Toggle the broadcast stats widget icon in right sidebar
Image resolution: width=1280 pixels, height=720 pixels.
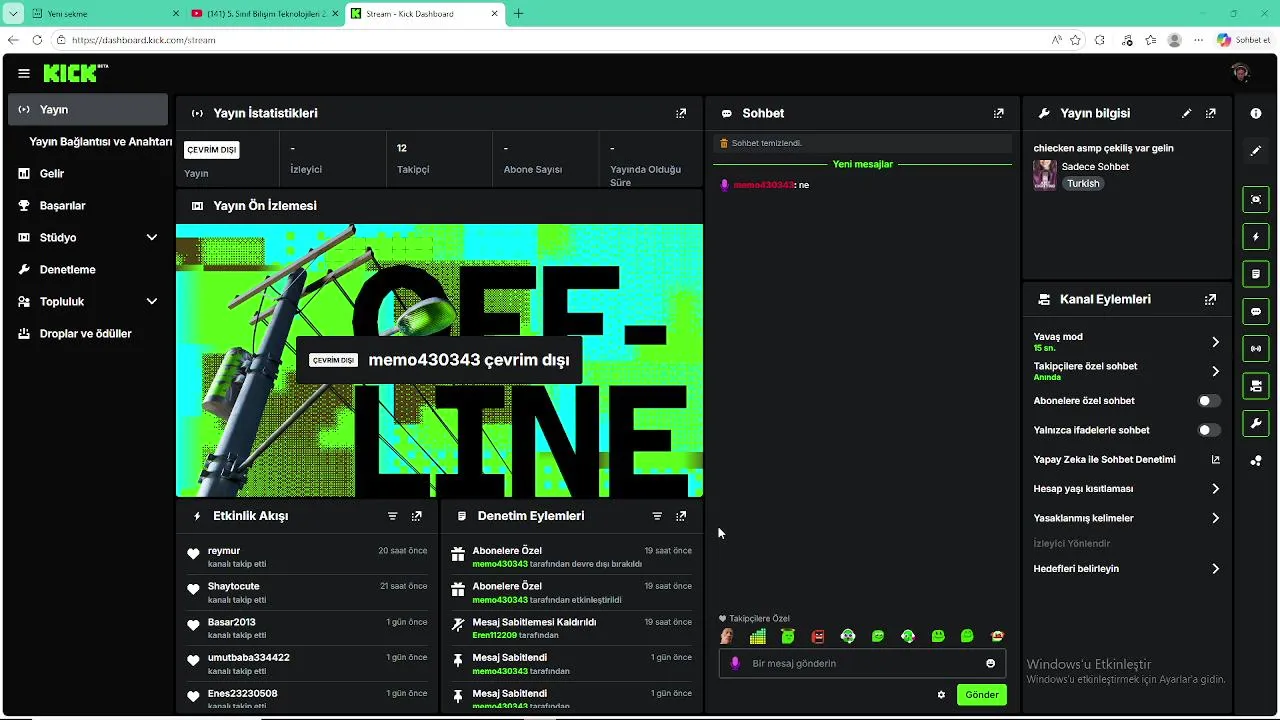(1256, 349)
